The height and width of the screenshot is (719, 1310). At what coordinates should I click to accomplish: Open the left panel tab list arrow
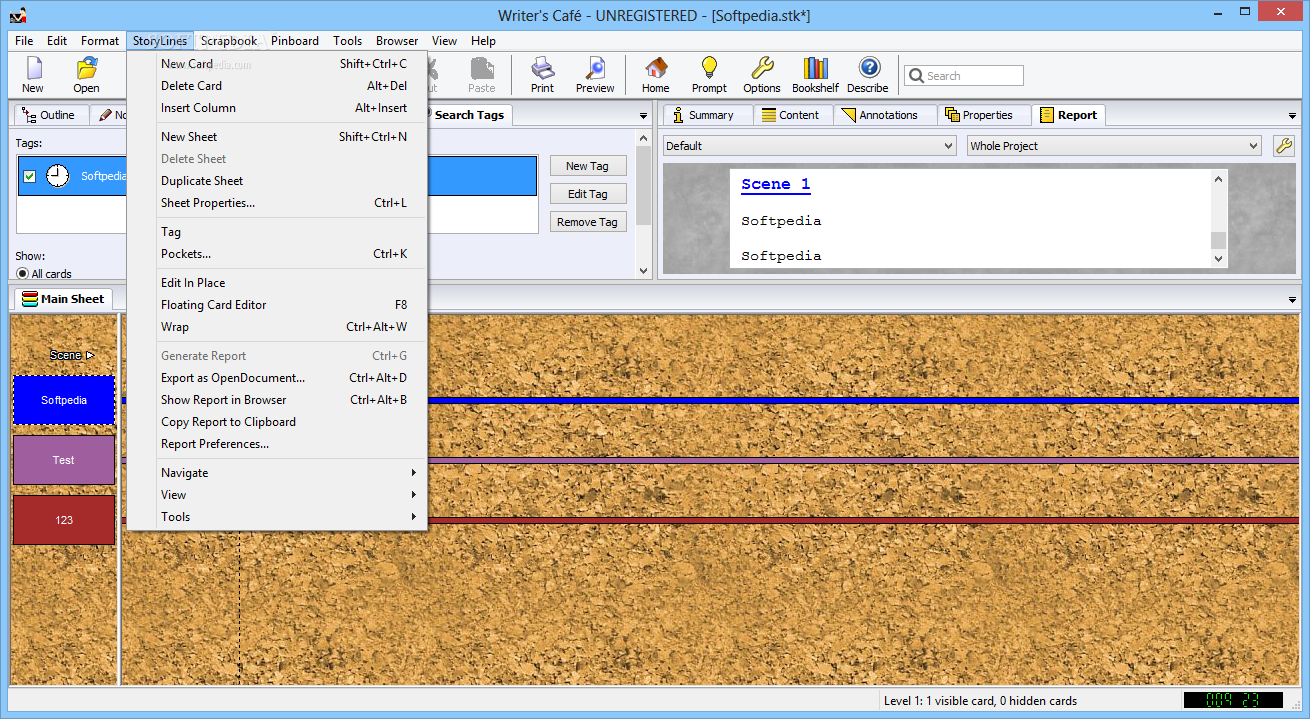pos(644,116)
